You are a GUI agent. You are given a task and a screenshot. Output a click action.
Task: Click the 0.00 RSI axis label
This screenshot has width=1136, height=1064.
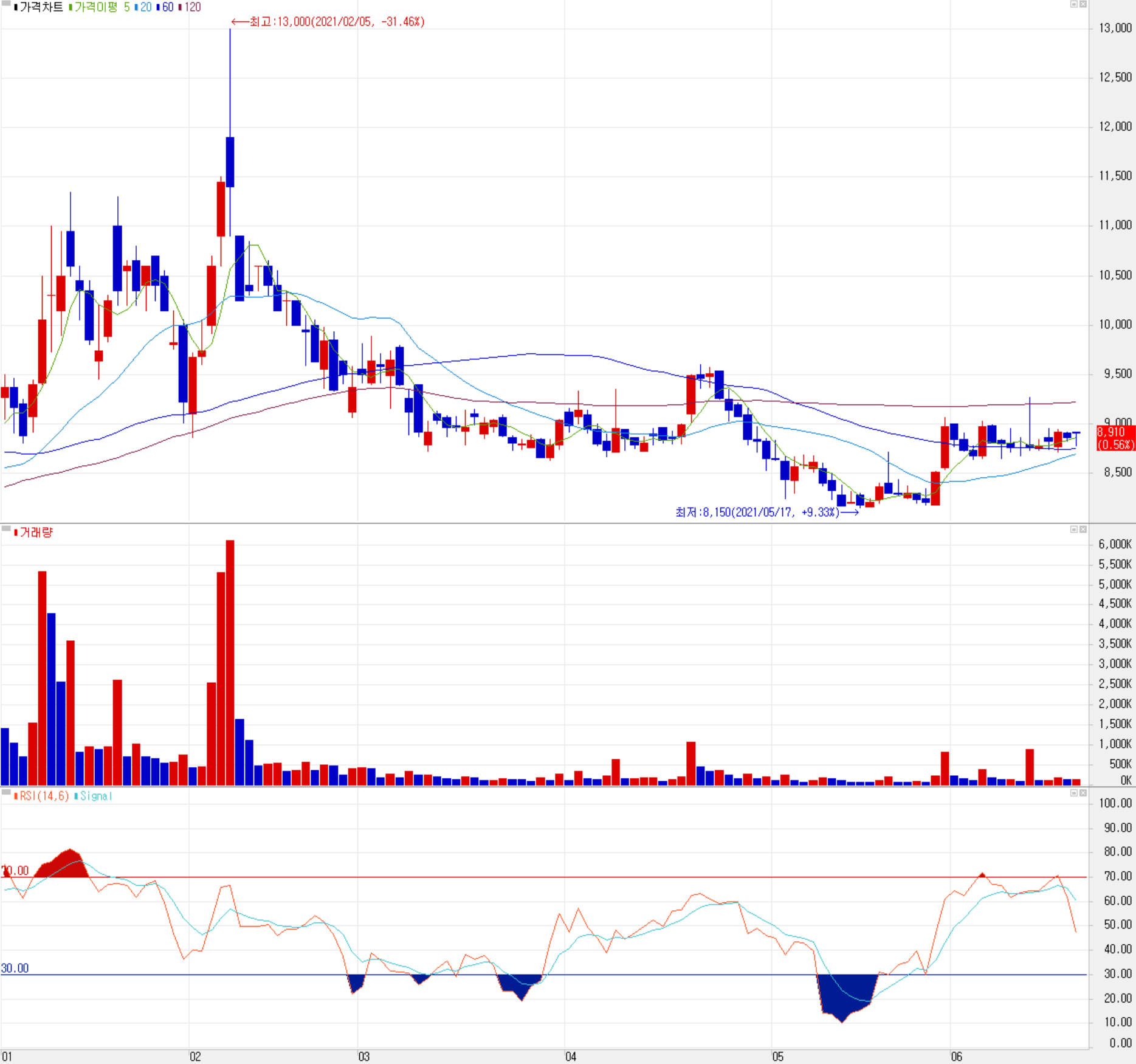1121,1043
